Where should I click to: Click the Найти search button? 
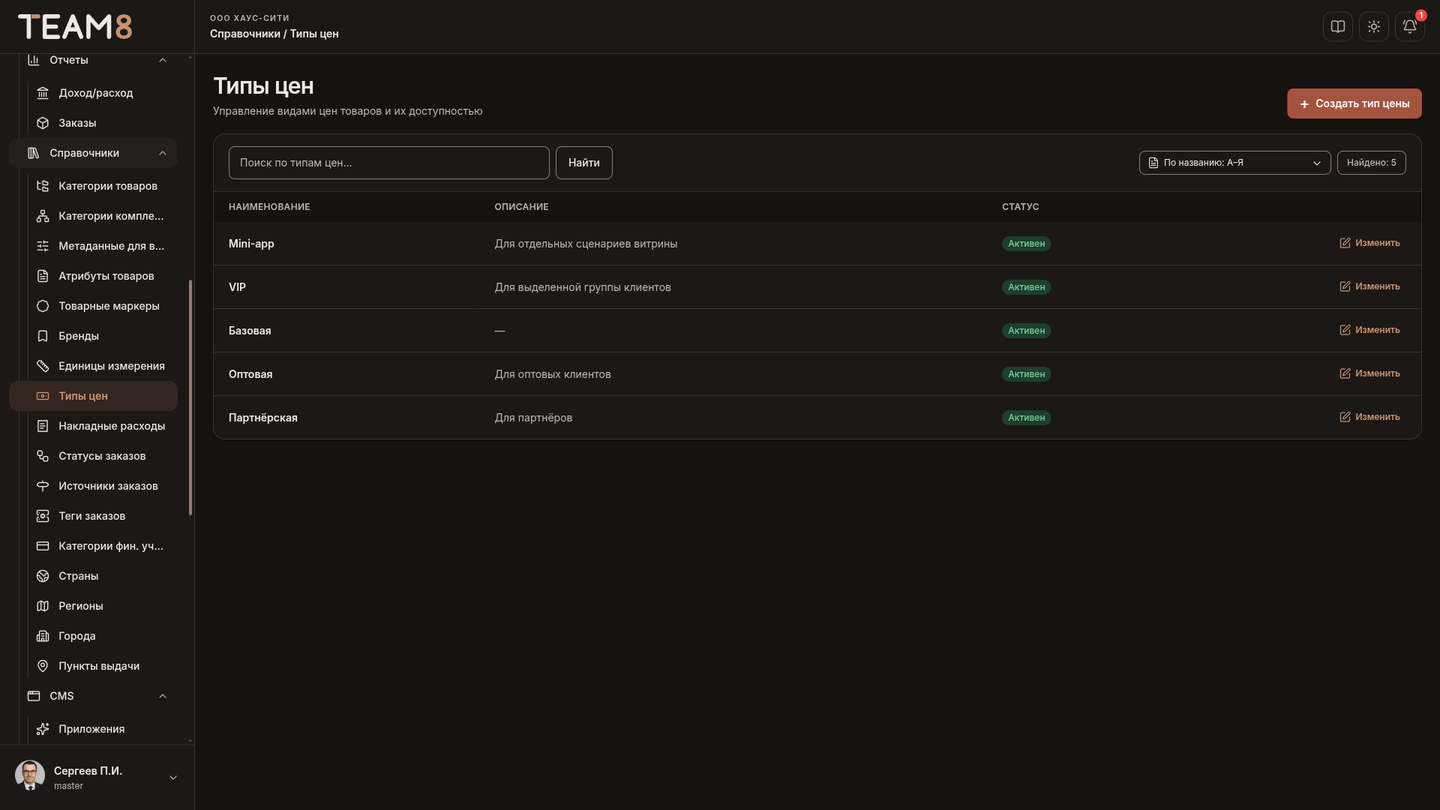[x=584, y=163]
